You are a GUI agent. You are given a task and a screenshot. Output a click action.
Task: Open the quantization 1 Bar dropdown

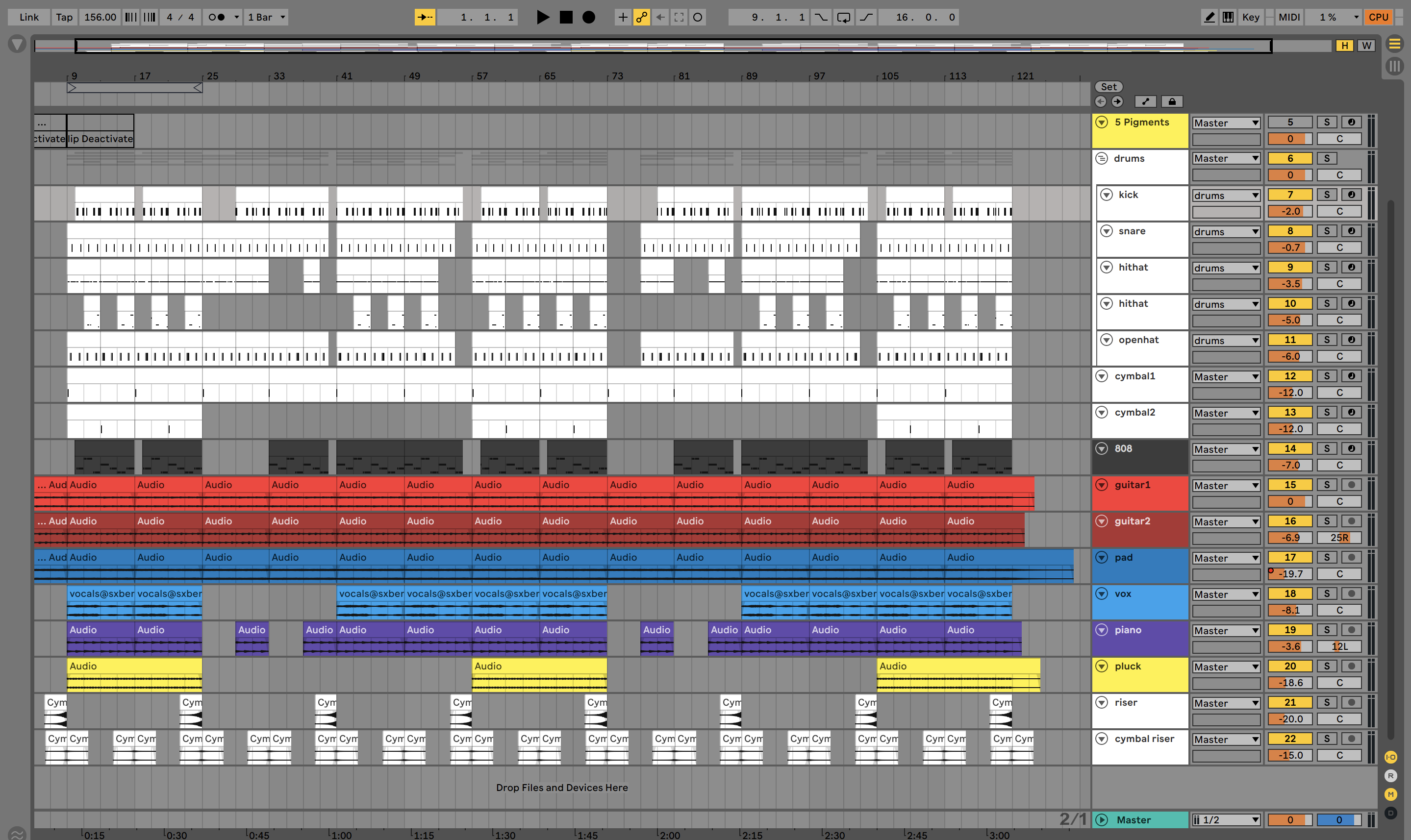[267, 17]
